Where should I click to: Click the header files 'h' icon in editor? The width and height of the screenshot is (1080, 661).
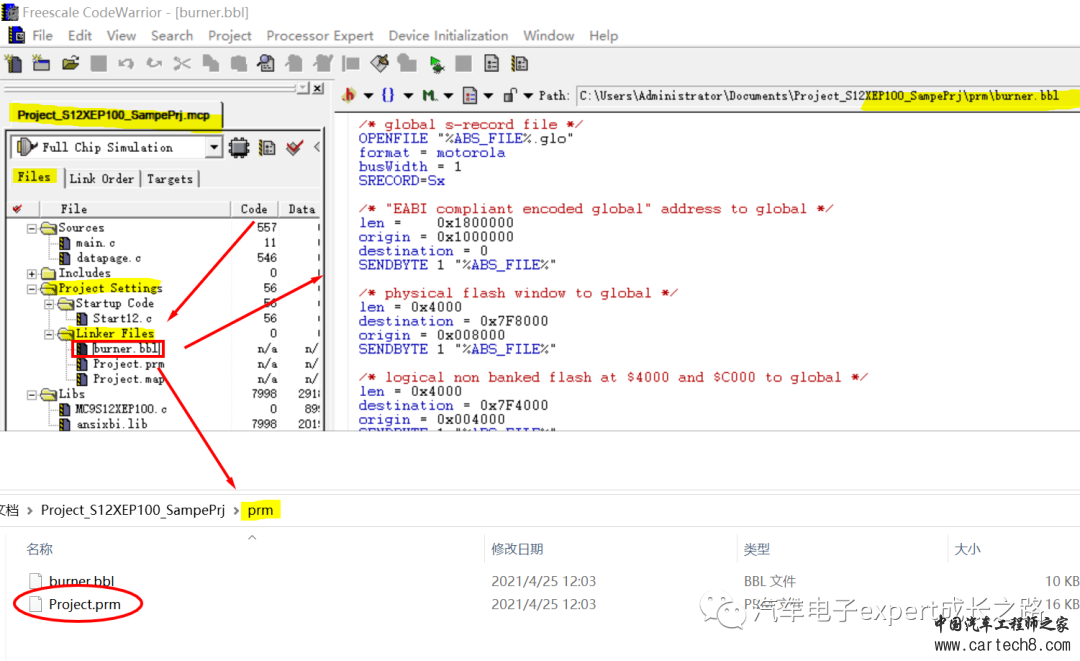point(349,95)
